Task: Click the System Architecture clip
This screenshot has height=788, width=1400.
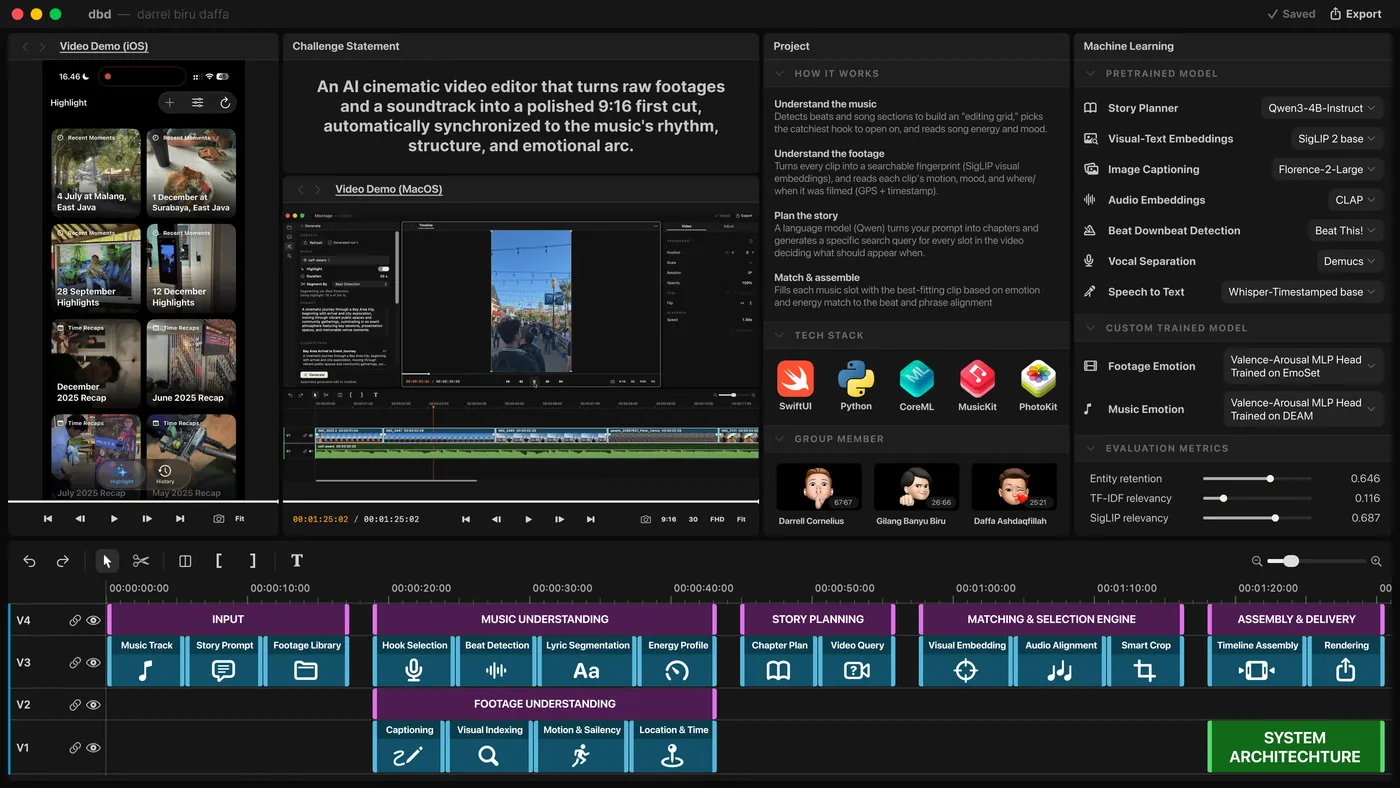Action: [1295, 747]
